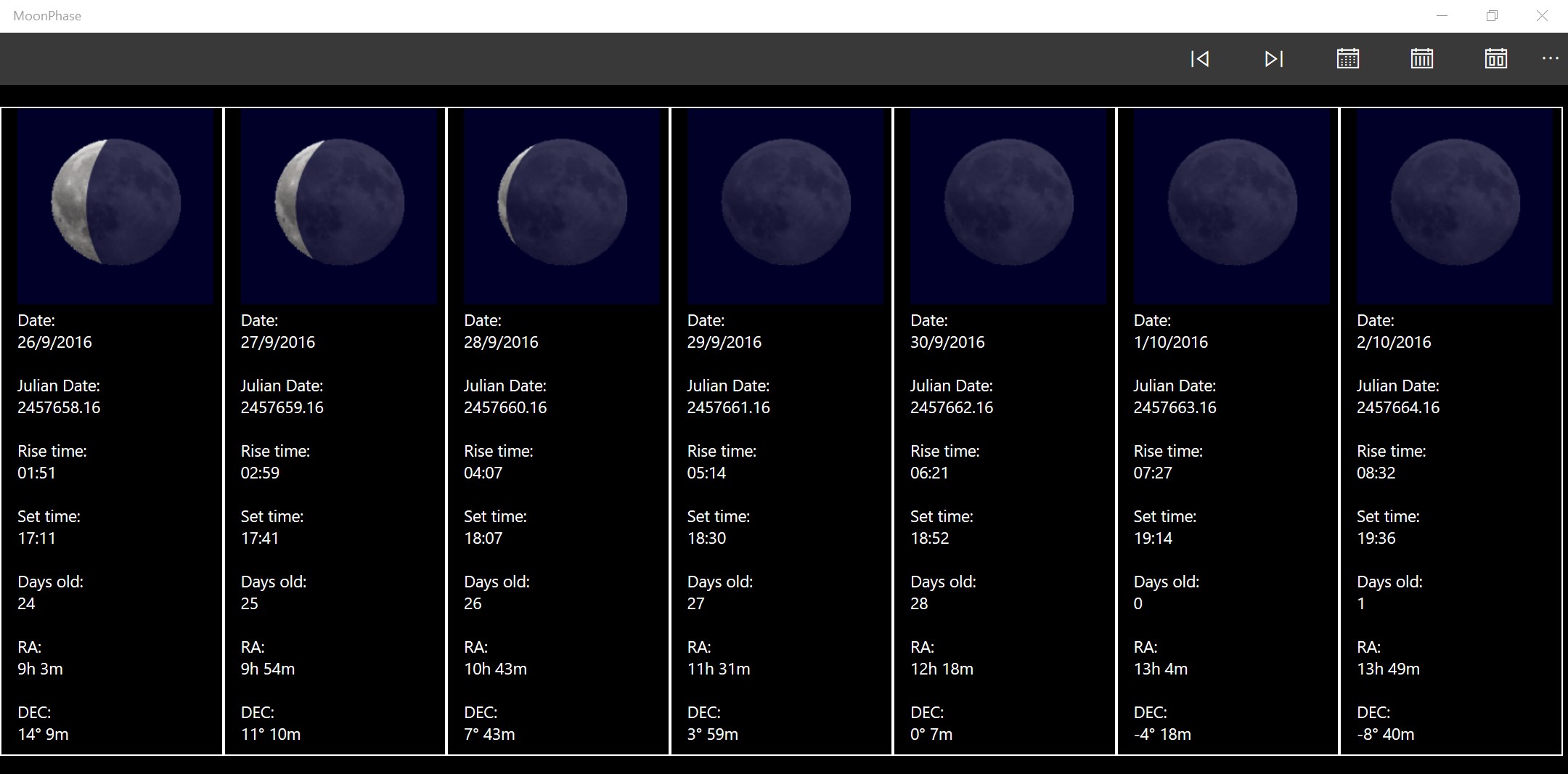The image size is (1568, 774).
Task: Click the middle calendar toolbar icon
Action: (x=1422, y=59)
